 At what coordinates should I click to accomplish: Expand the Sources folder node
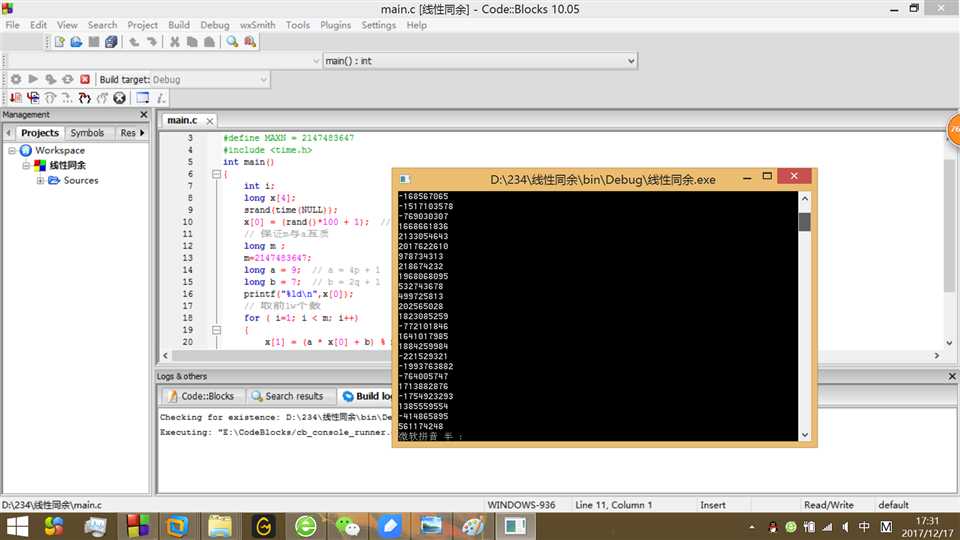pyautogui.click(x=40, y=181)
